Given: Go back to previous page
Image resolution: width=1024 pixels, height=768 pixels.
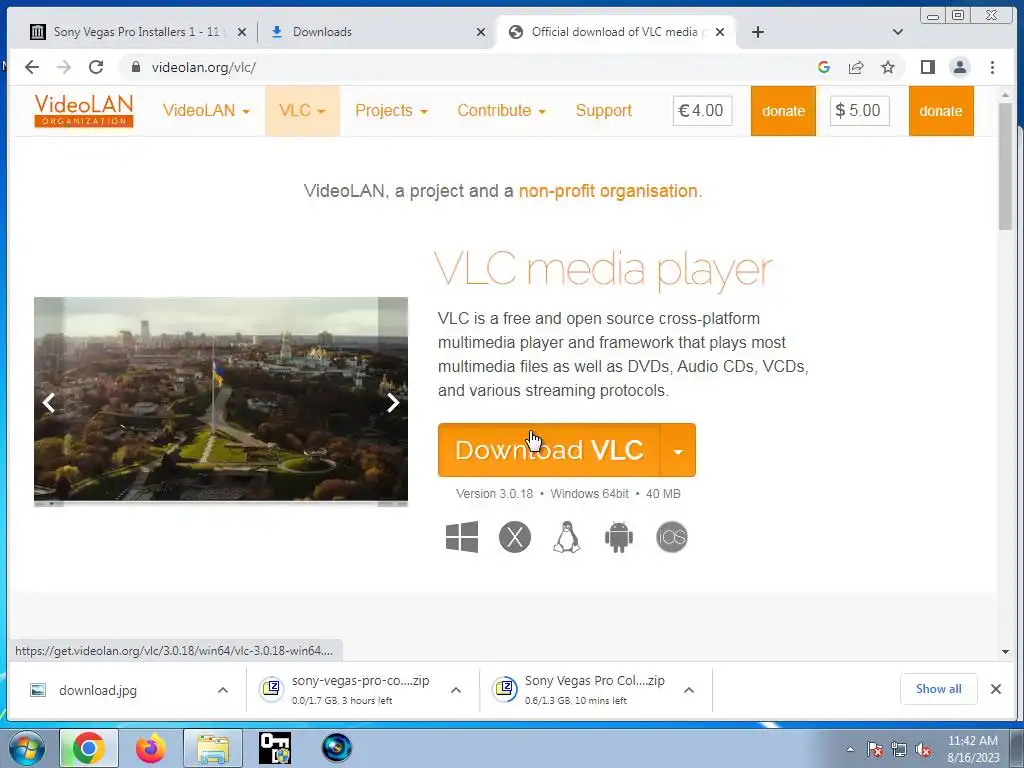Looking at the screenshot, I should pyautogui.click(x=31, y=67).
